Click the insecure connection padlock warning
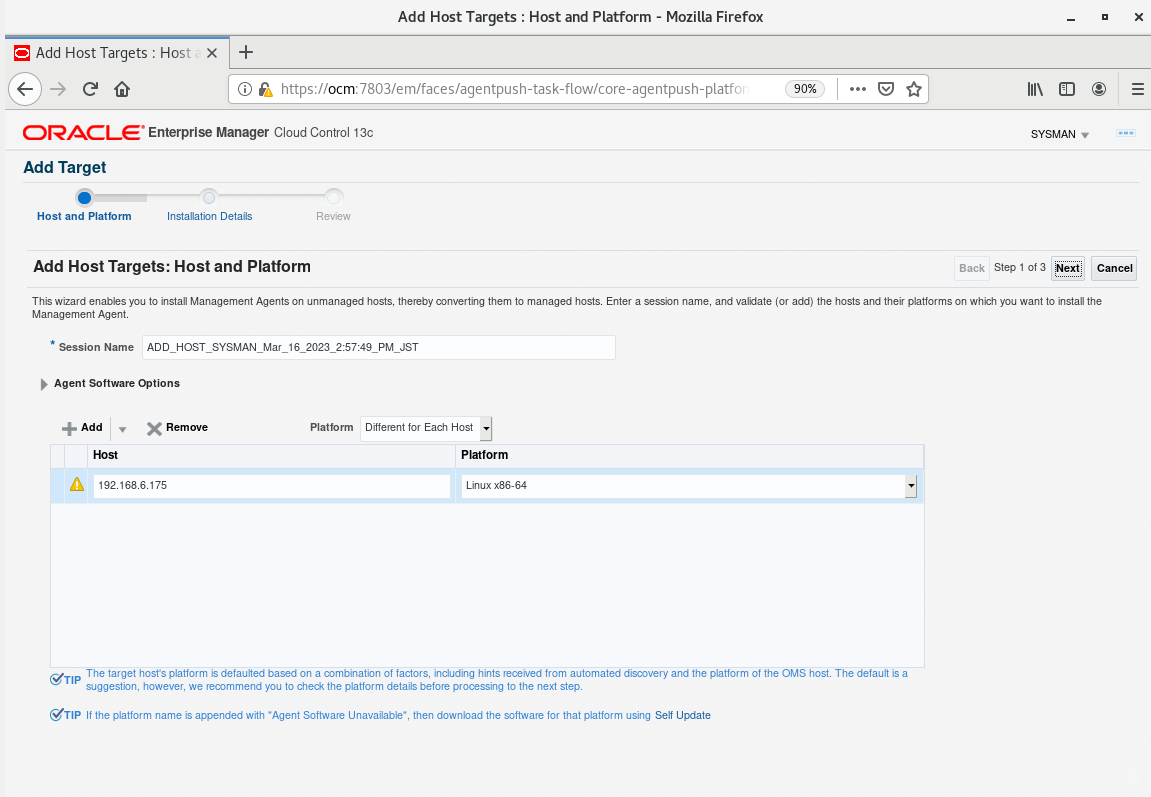The image size is (1151, 797). click(x=266, y=89)
